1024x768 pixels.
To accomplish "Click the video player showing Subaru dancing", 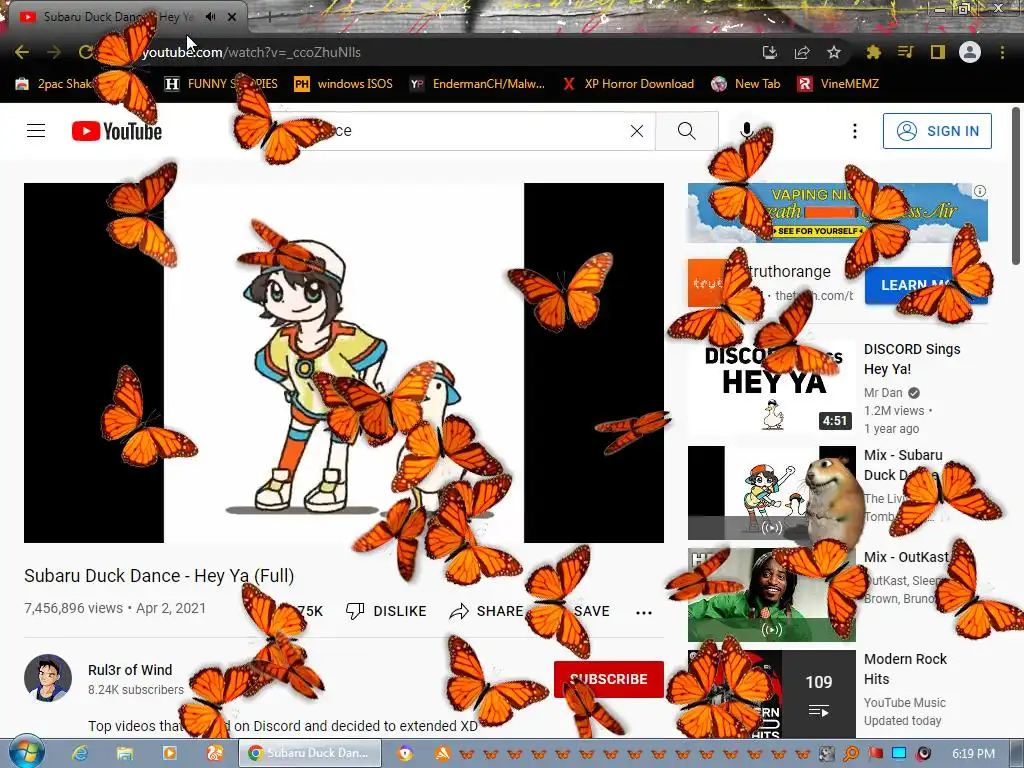I will coord(344,362).
